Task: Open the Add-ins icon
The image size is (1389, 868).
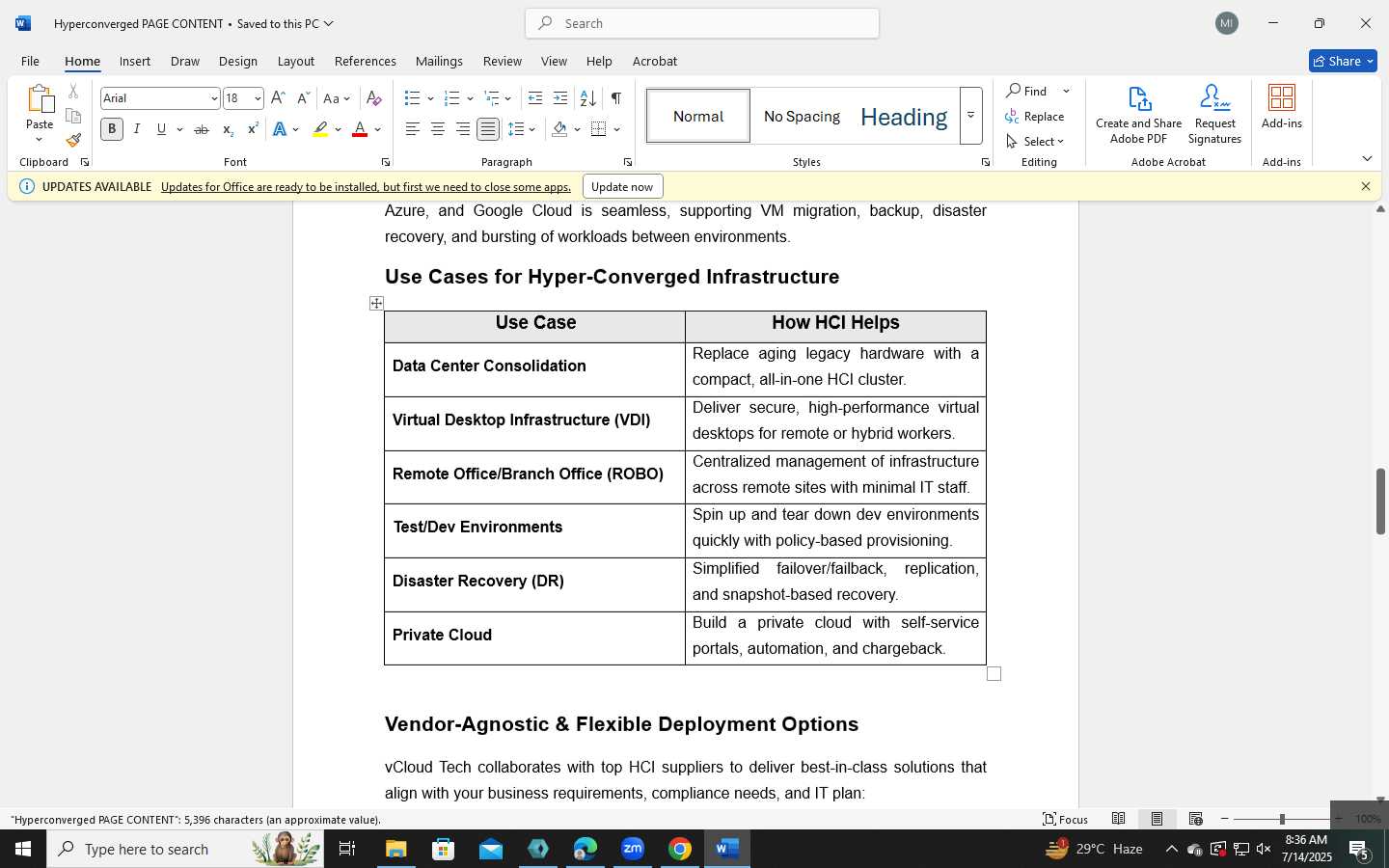Action: pyautogui.click(x=1282, y=106)
